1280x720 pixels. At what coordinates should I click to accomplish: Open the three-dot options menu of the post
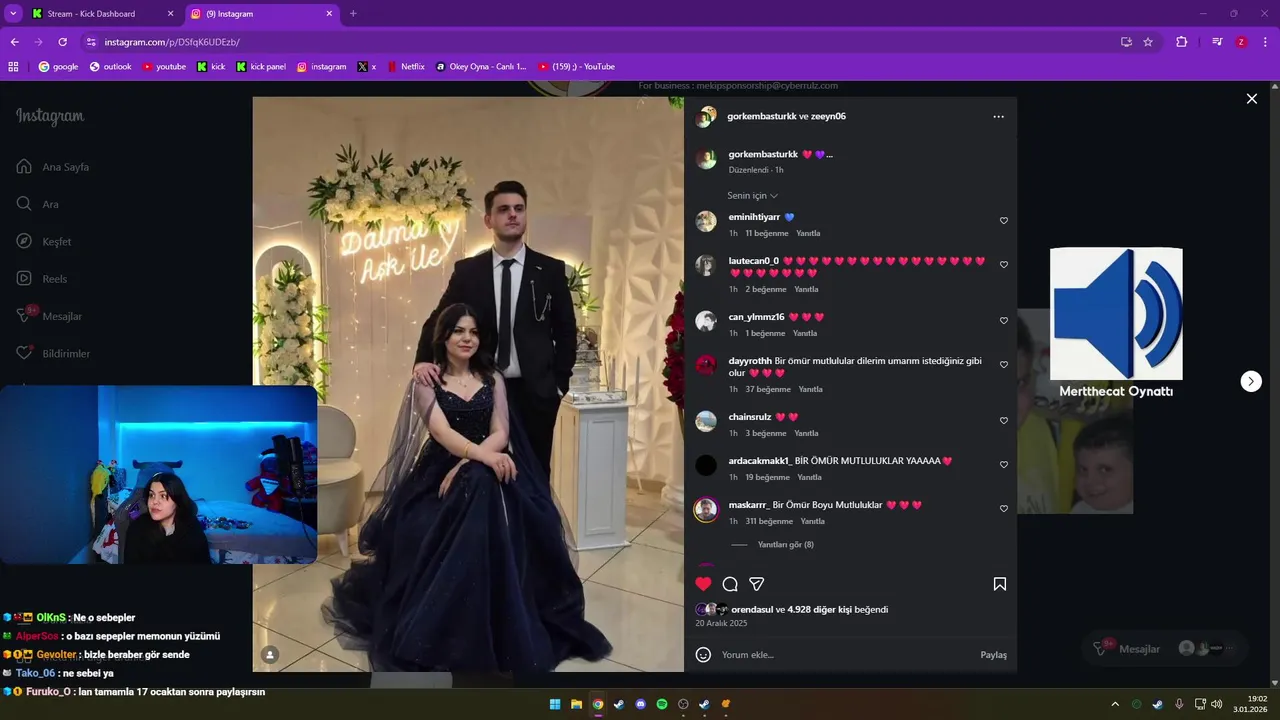pyautogui.click(x=998, y=117)
